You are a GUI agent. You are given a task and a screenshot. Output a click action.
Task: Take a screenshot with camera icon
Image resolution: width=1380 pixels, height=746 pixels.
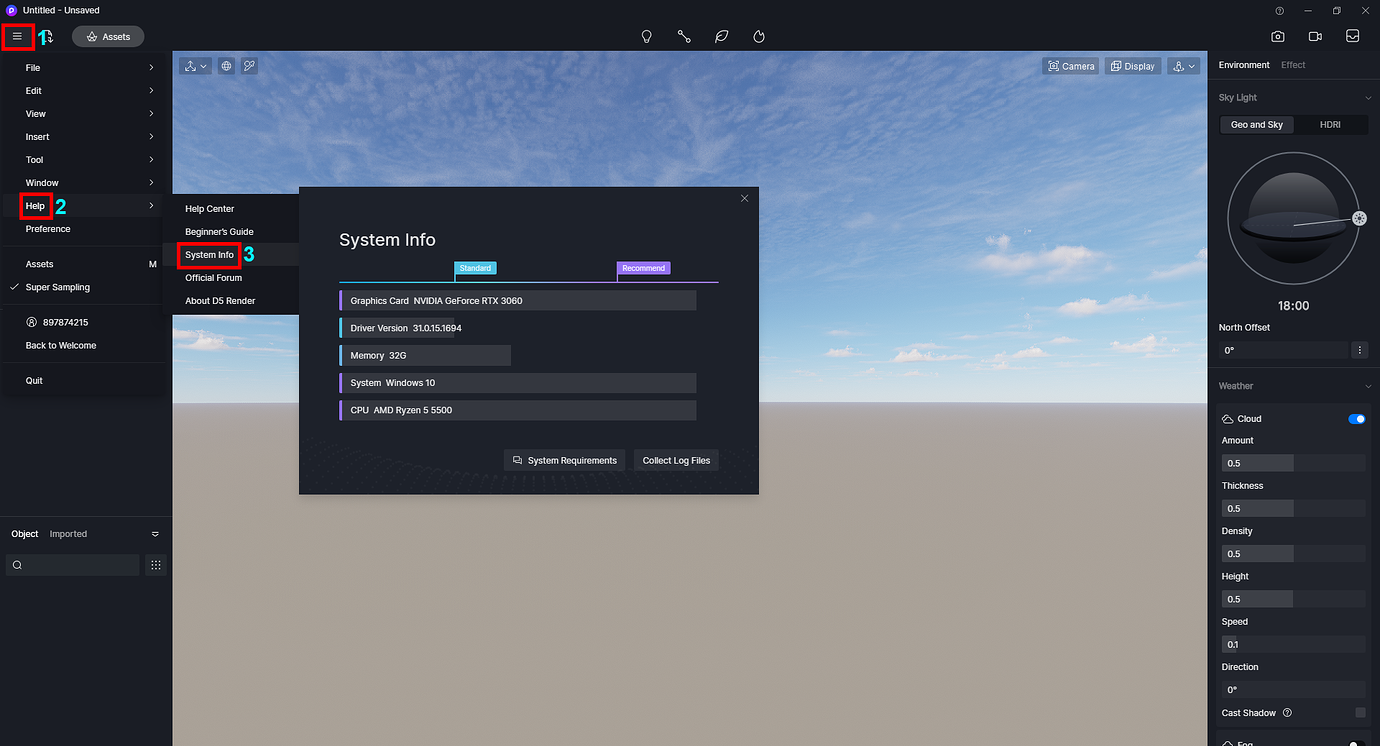[x=1277, y=36]
